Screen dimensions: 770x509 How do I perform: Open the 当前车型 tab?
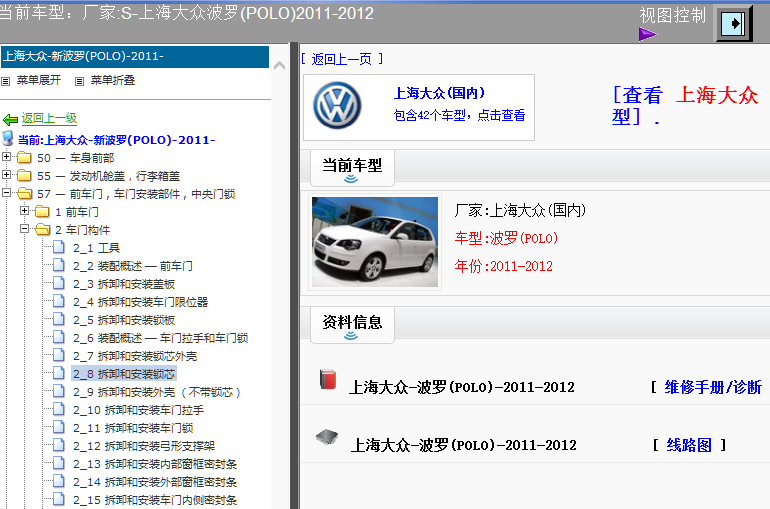click(352, 168)
